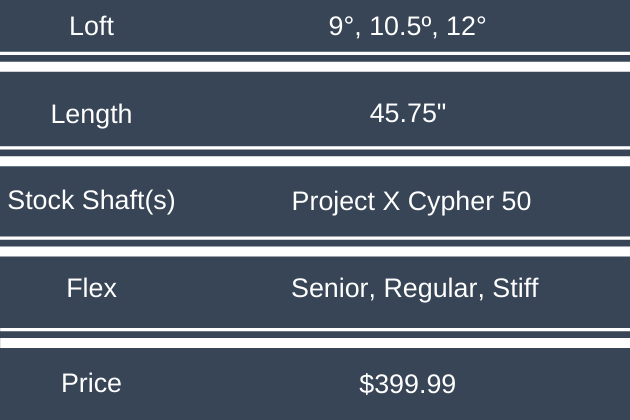Click the X in Project X Cypher
This screenshot has height=420, width=630.
pos(392,201)
